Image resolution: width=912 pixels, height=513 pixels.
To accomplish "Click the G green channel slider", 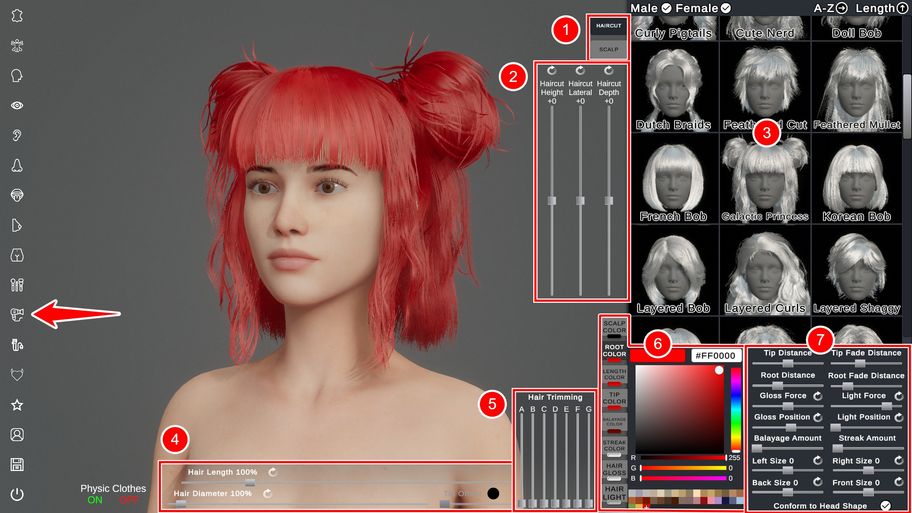I will point(683,468).
